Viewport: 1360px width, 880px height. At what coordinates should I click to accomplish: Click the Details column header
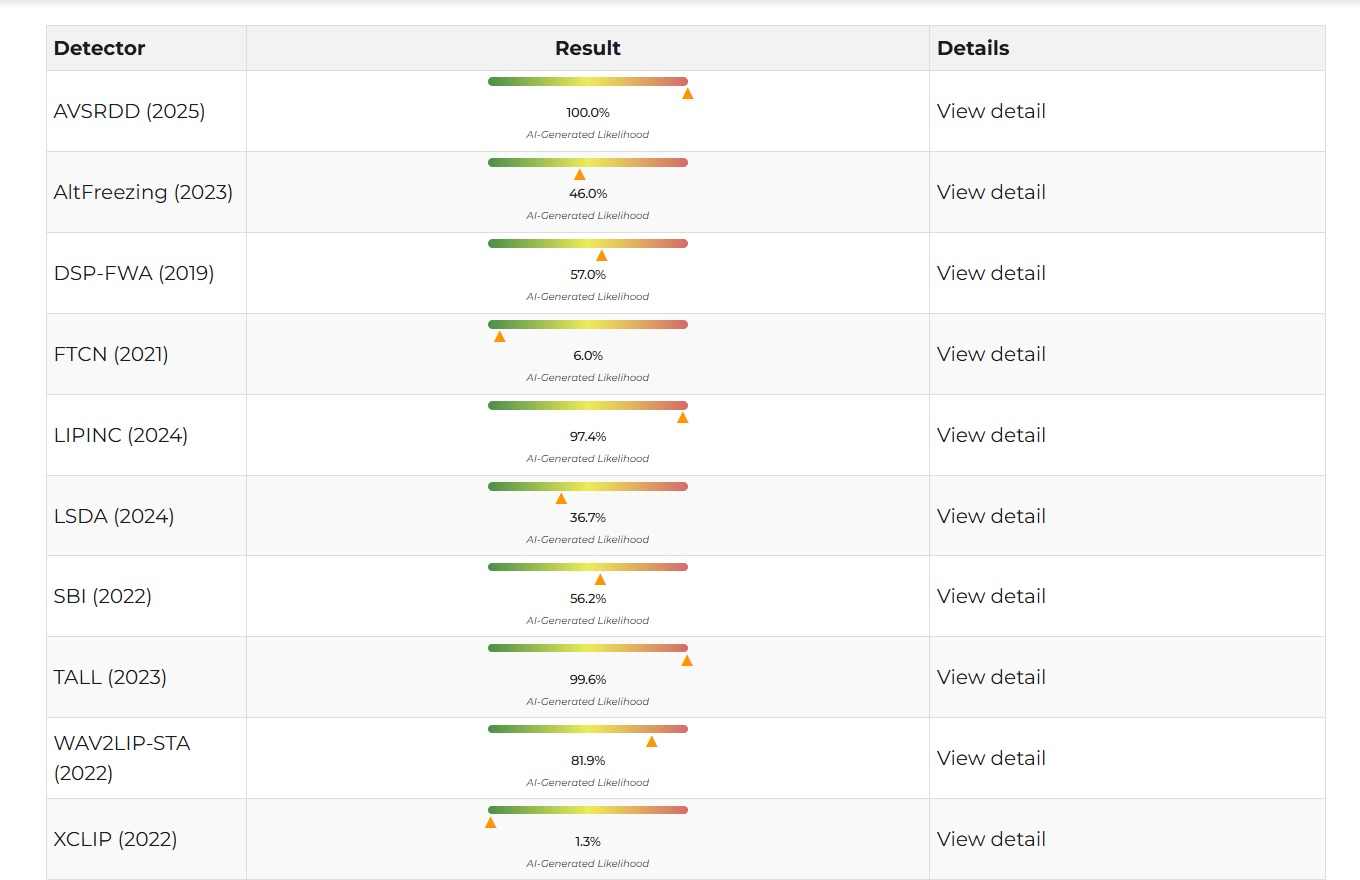click(973, 48)
